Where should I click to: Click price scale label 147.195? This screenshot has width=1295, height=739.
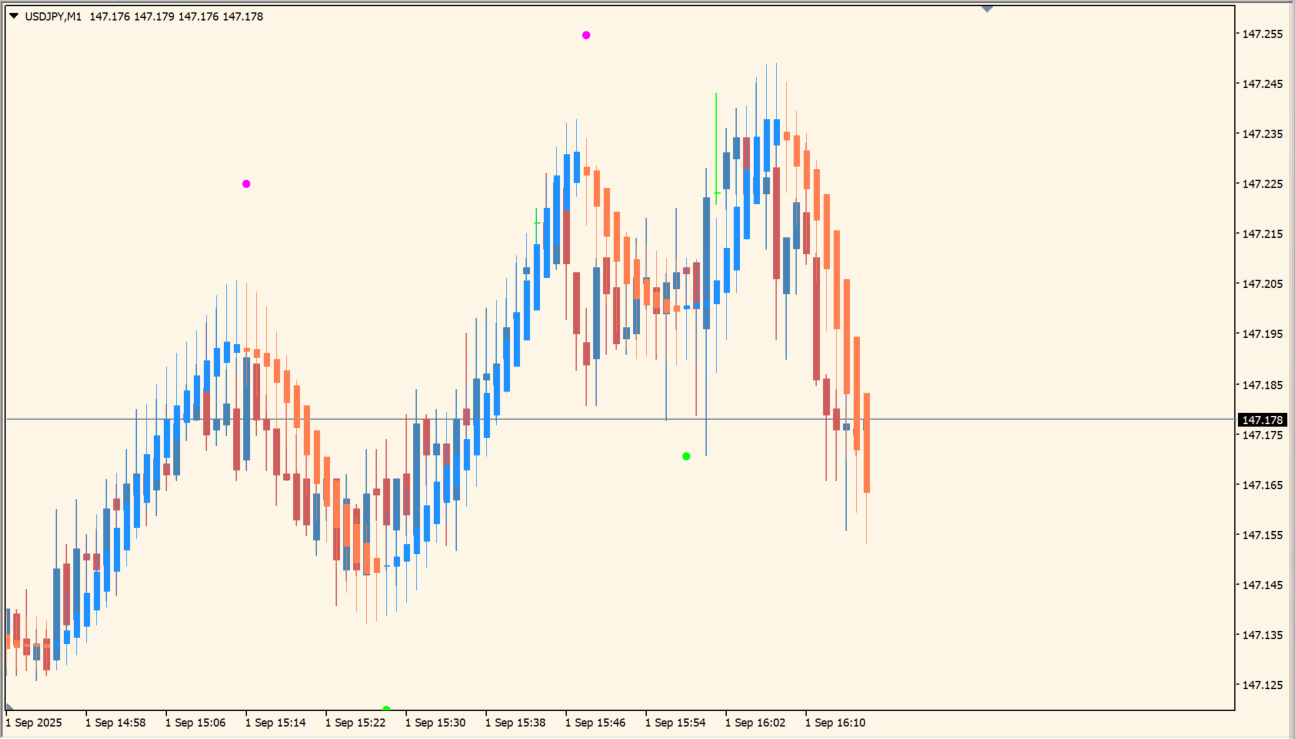click(1262, 334)
